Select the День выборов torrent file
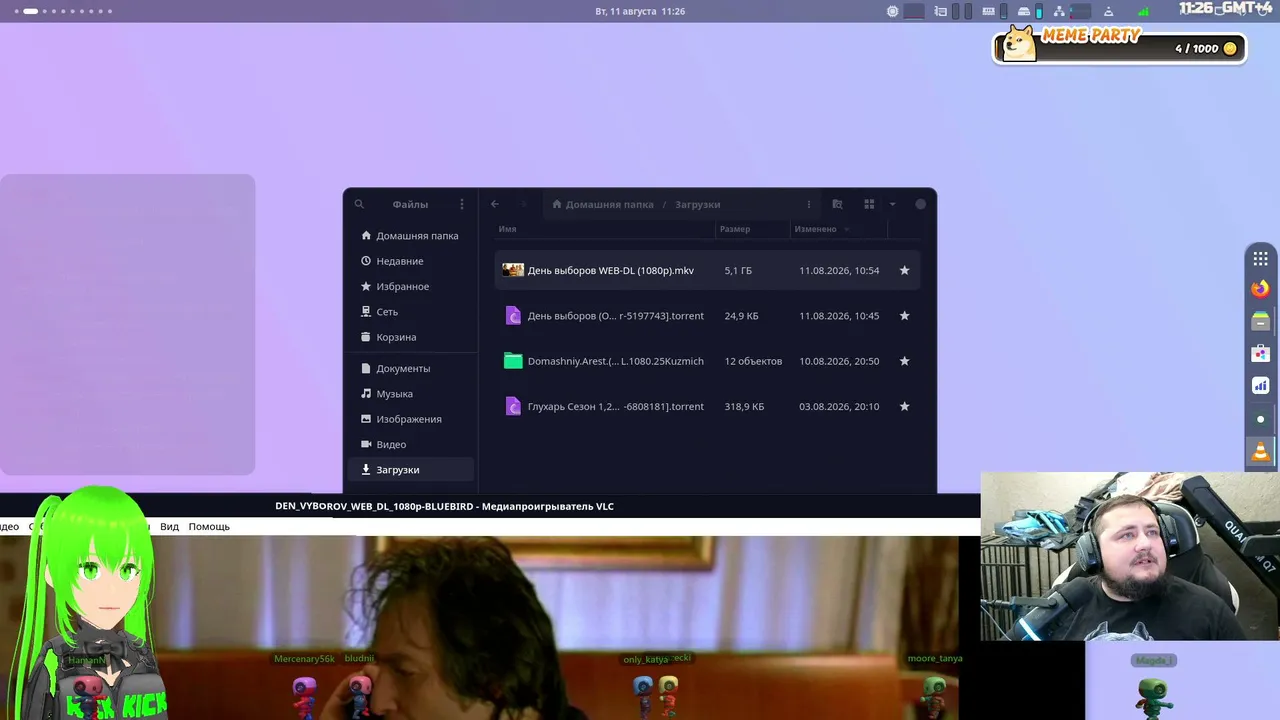This screenshot has height=720, width=1280. click(707, 316)
